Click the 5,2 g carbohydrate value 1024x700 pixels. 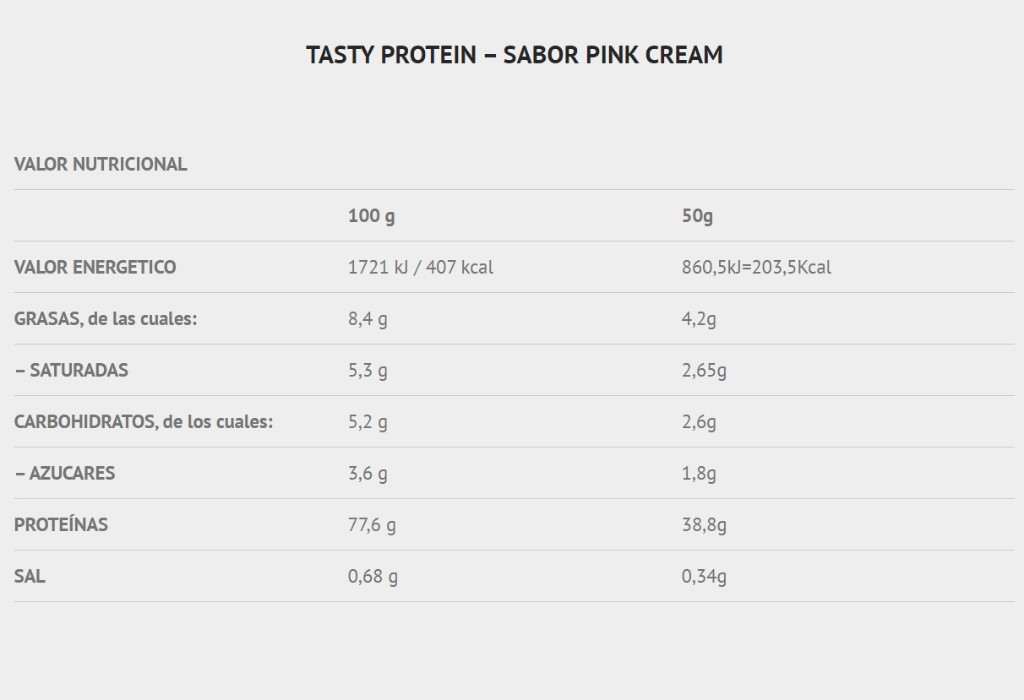click(368, 422)
